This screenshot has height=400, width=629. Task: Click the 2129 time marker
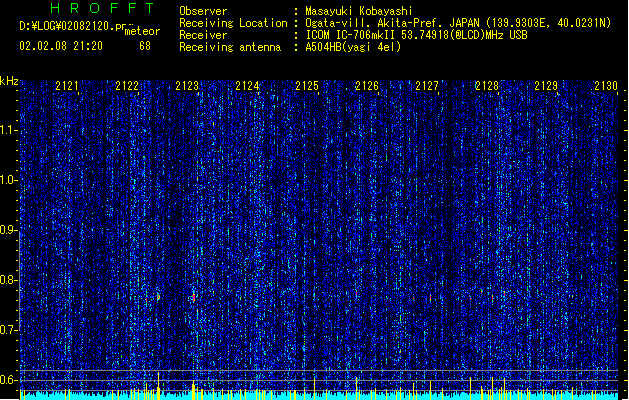click(x=546, y=86)
